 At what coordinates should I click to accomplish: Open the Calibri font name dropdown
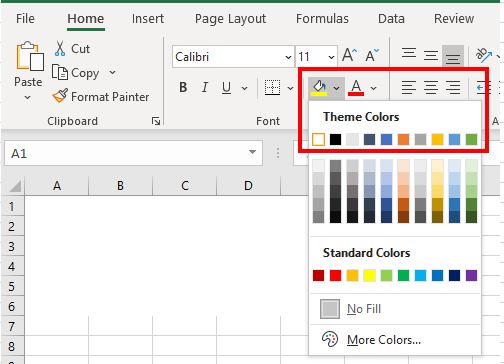click(288, 57)
